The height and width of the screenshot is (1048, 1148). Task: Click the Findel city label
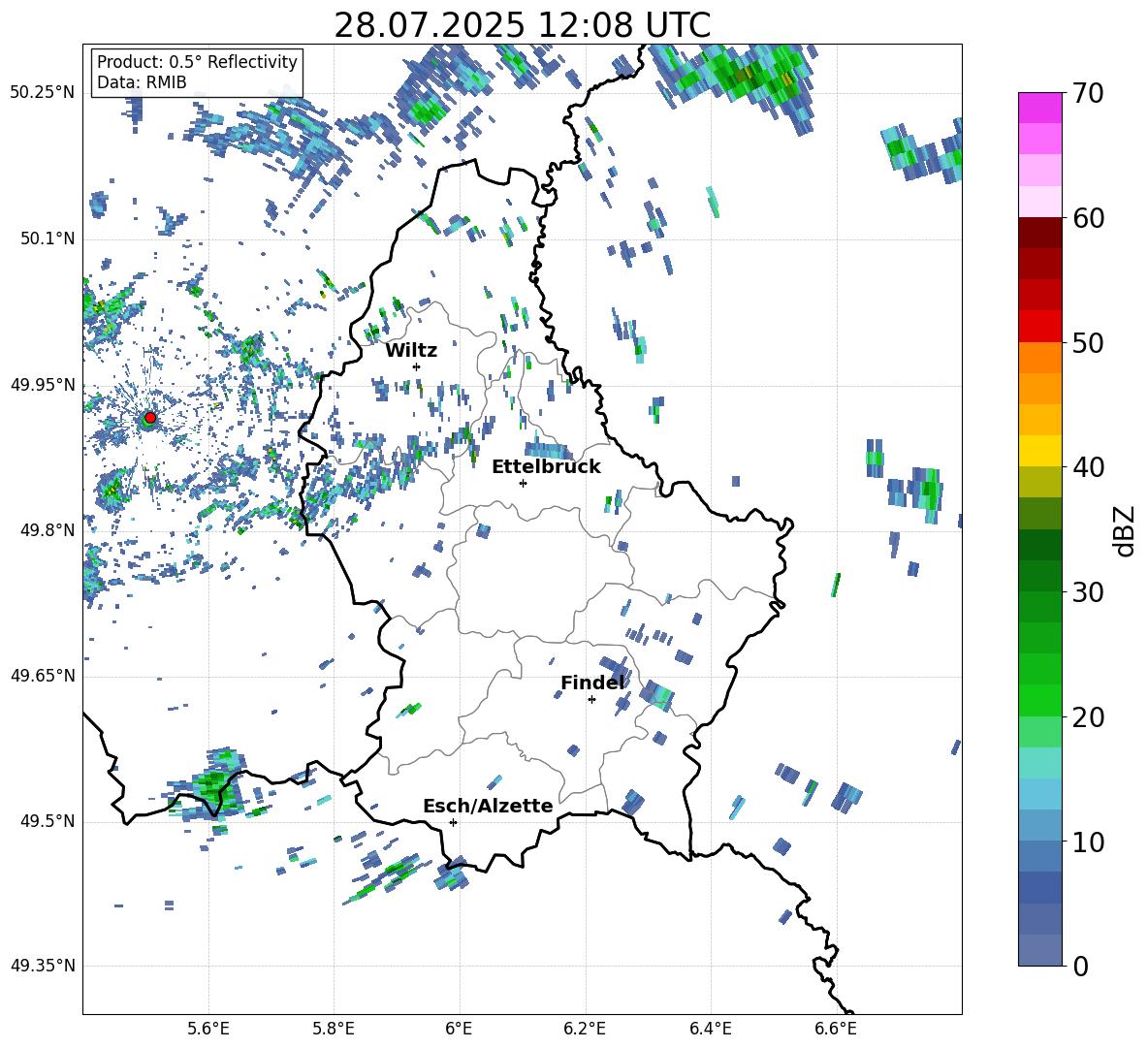[592, 683]
